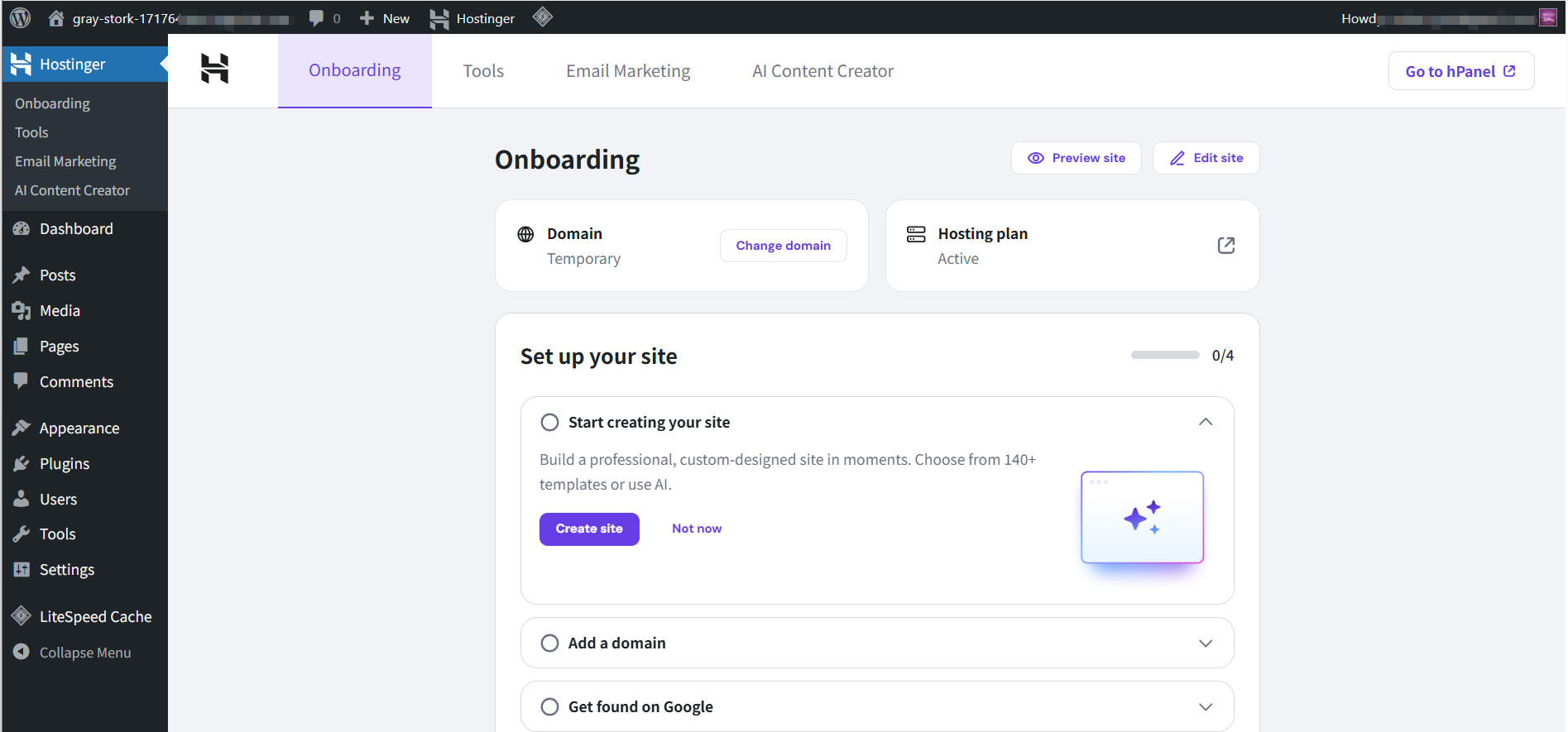Click the Hostinger logo beside Onboarding tab
Viewport: 1568px width, 732px height.
pyautogui.click(x=215, y=69)
